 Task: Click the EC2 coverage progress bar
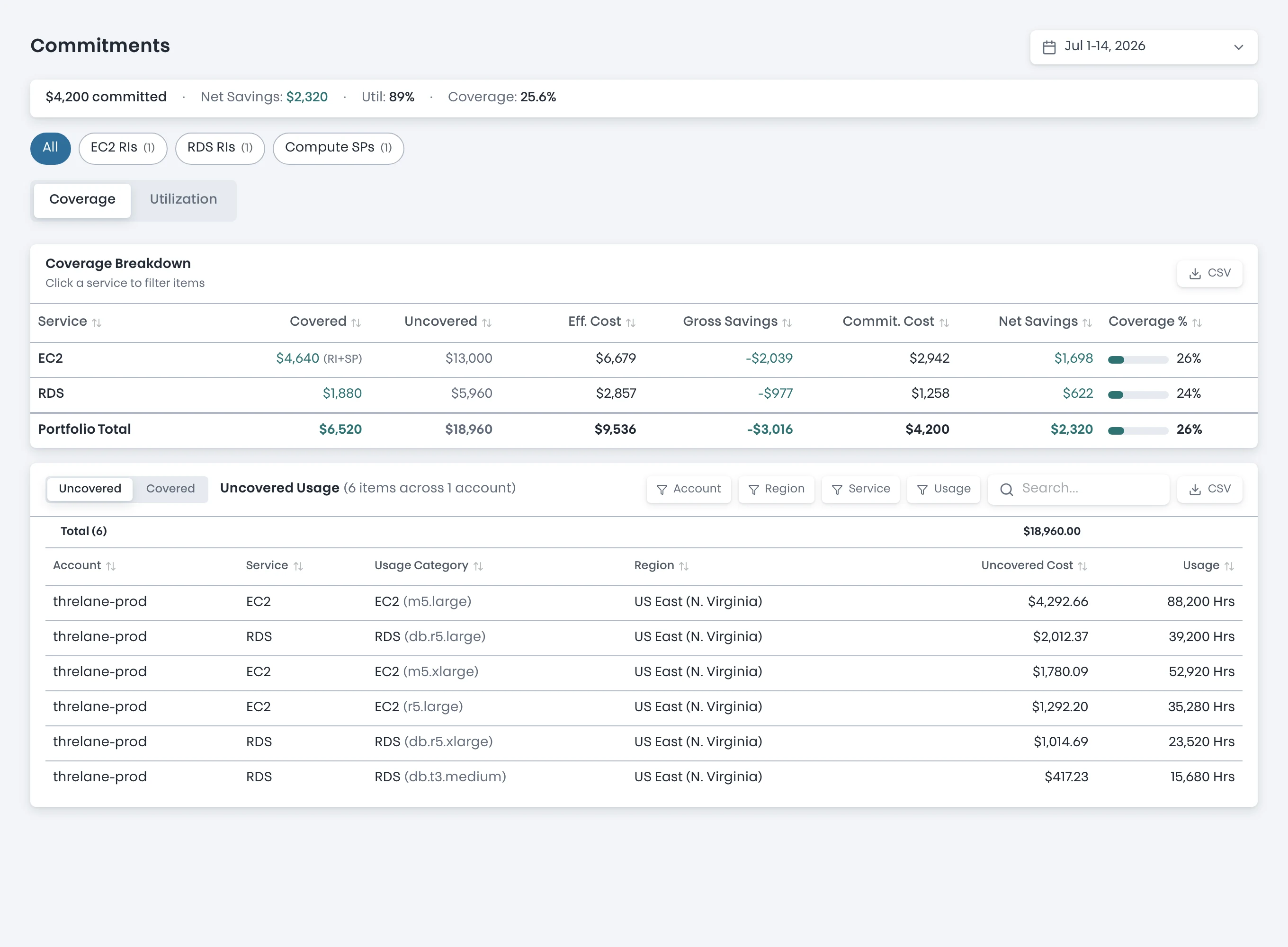1138,359
